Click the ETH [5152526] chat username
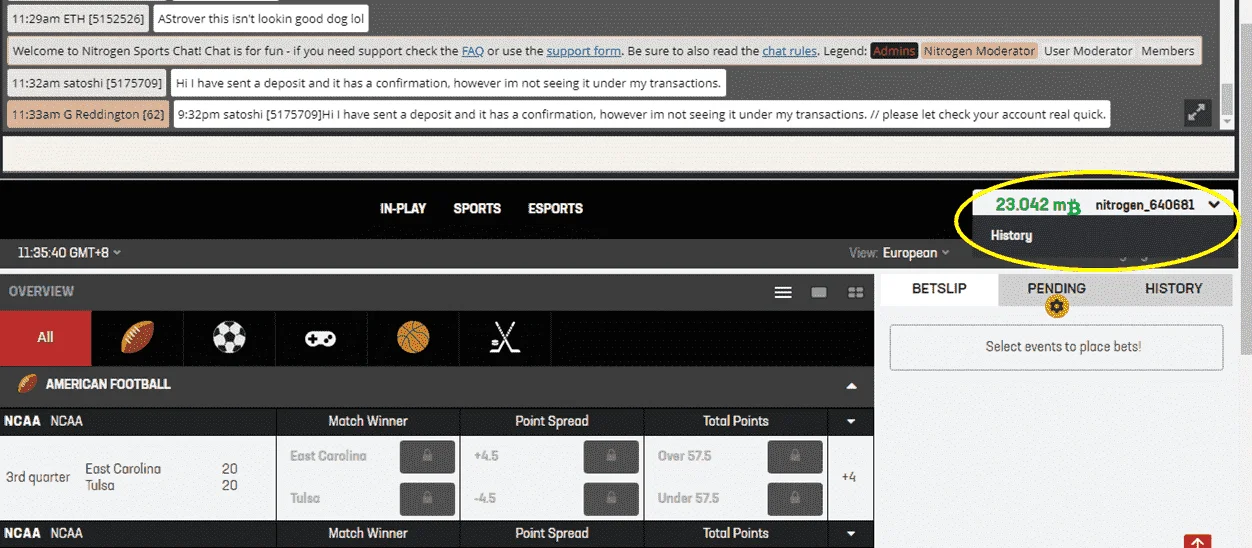The width and height of the screenshot is (1252, 548). (x=79, y=18)
